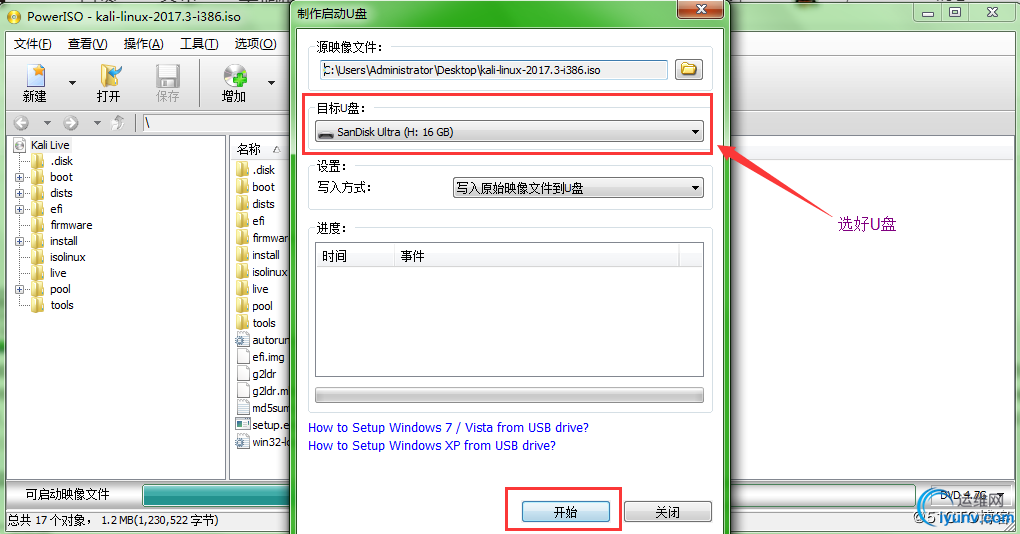Select the Kali Live root tree node

click(50, 145)
